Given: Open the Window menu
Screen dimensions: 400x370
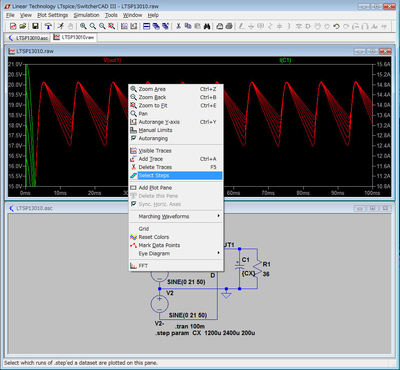Looking at the screenshot, I should click(x=132, y=15).
